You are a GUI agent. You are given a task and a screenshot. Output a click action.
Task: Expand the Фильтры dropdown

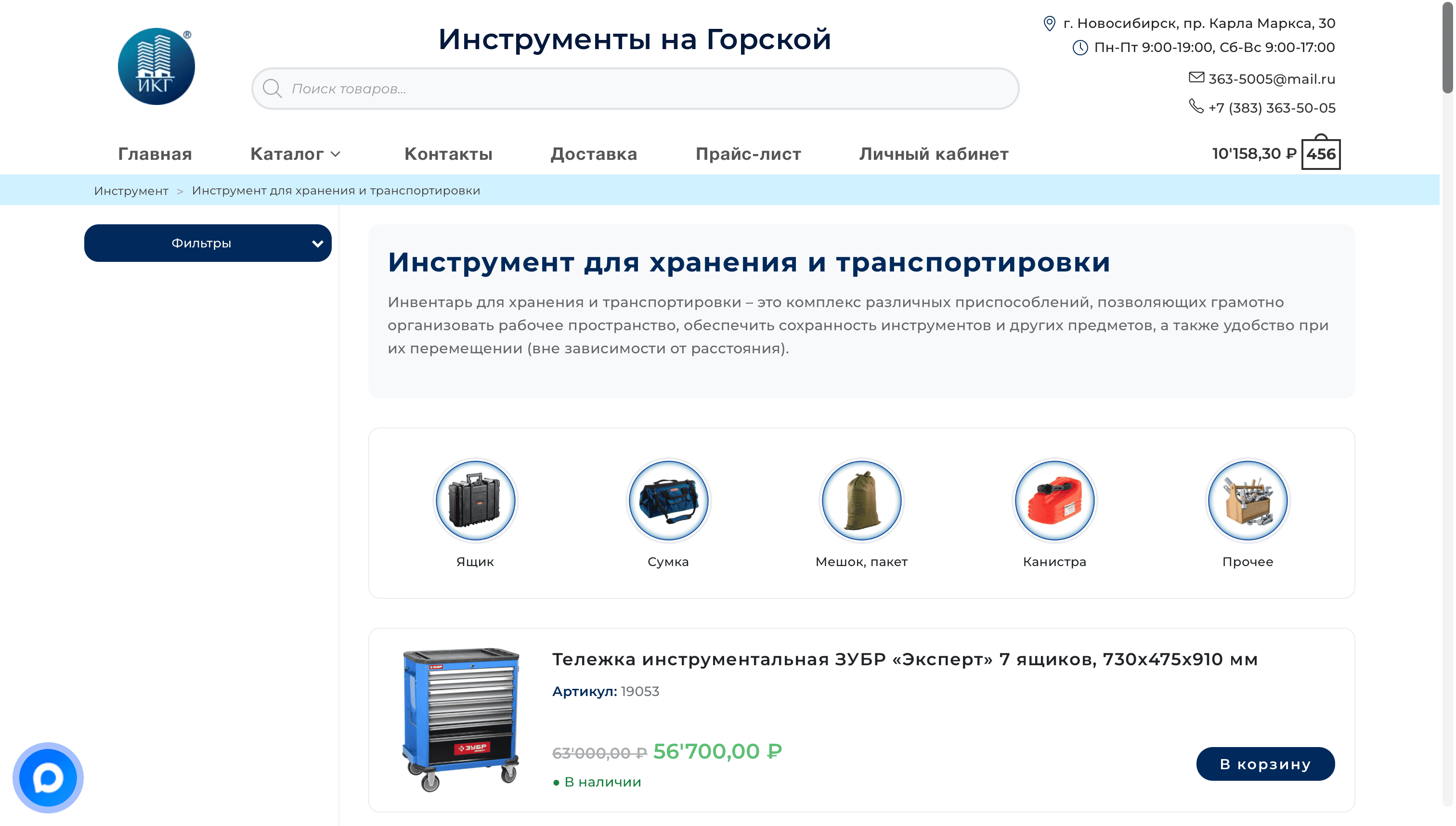[x=208, y=243]
